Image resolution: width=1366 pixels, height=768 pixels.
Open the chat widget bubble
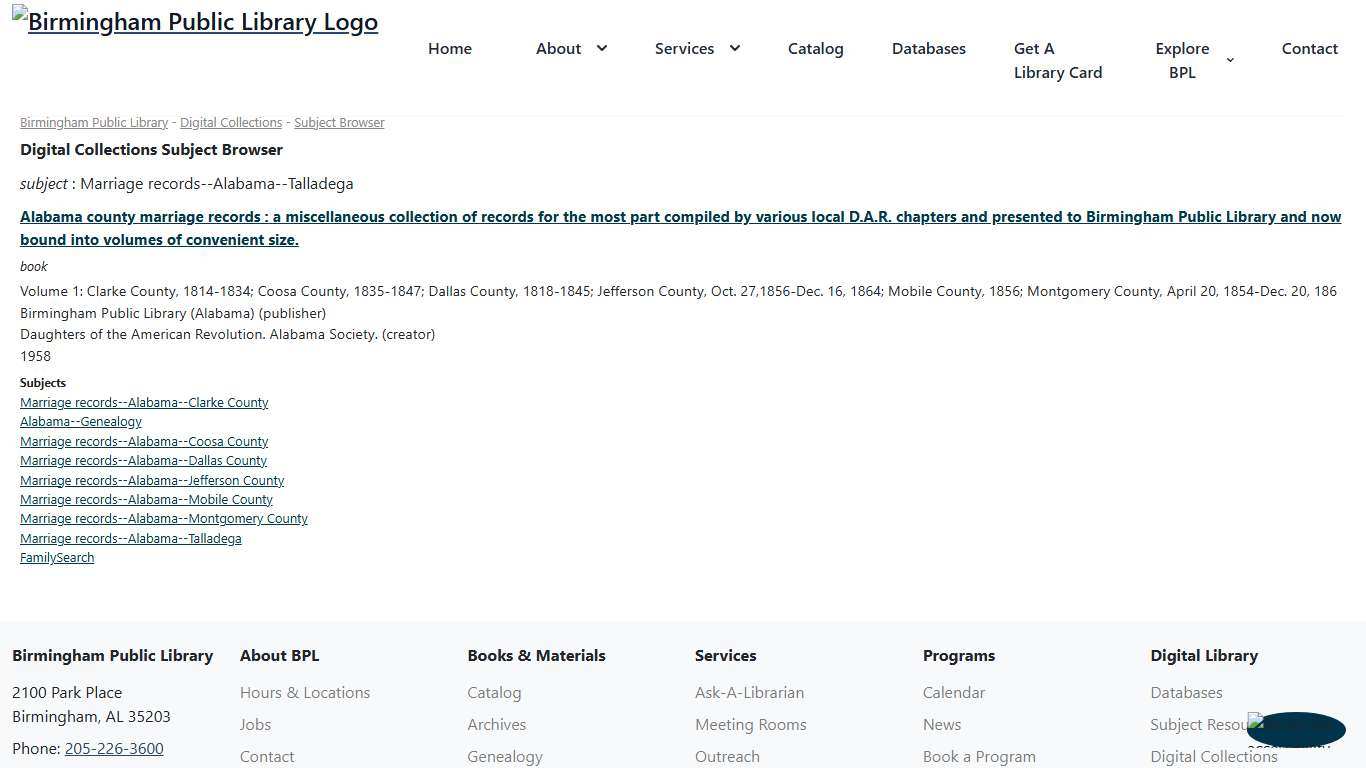point(1295,730)
